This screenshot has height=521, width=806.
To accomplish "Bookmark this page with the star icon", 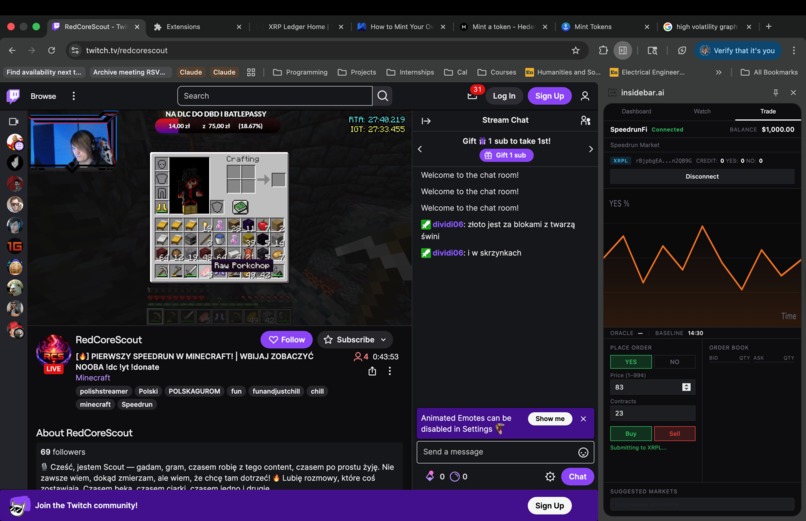I will (576, 50).
